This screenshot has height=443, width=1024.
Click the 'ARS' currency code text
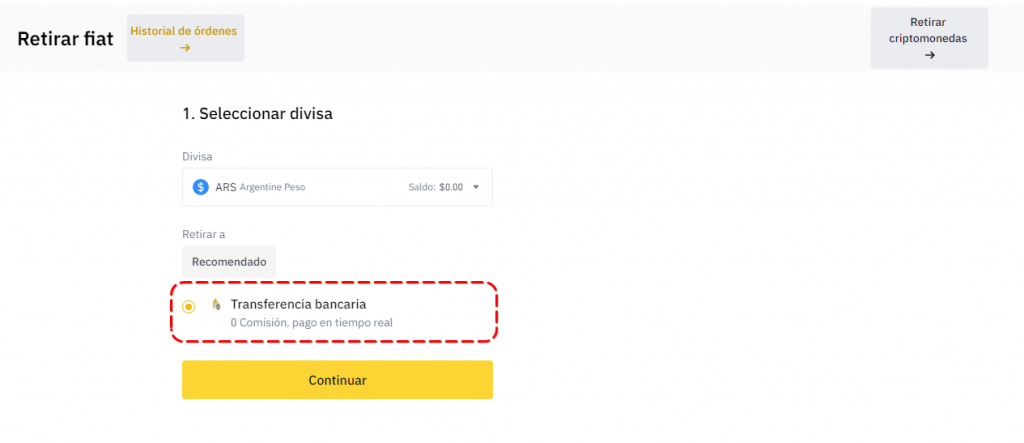click(x=225, y=187)
